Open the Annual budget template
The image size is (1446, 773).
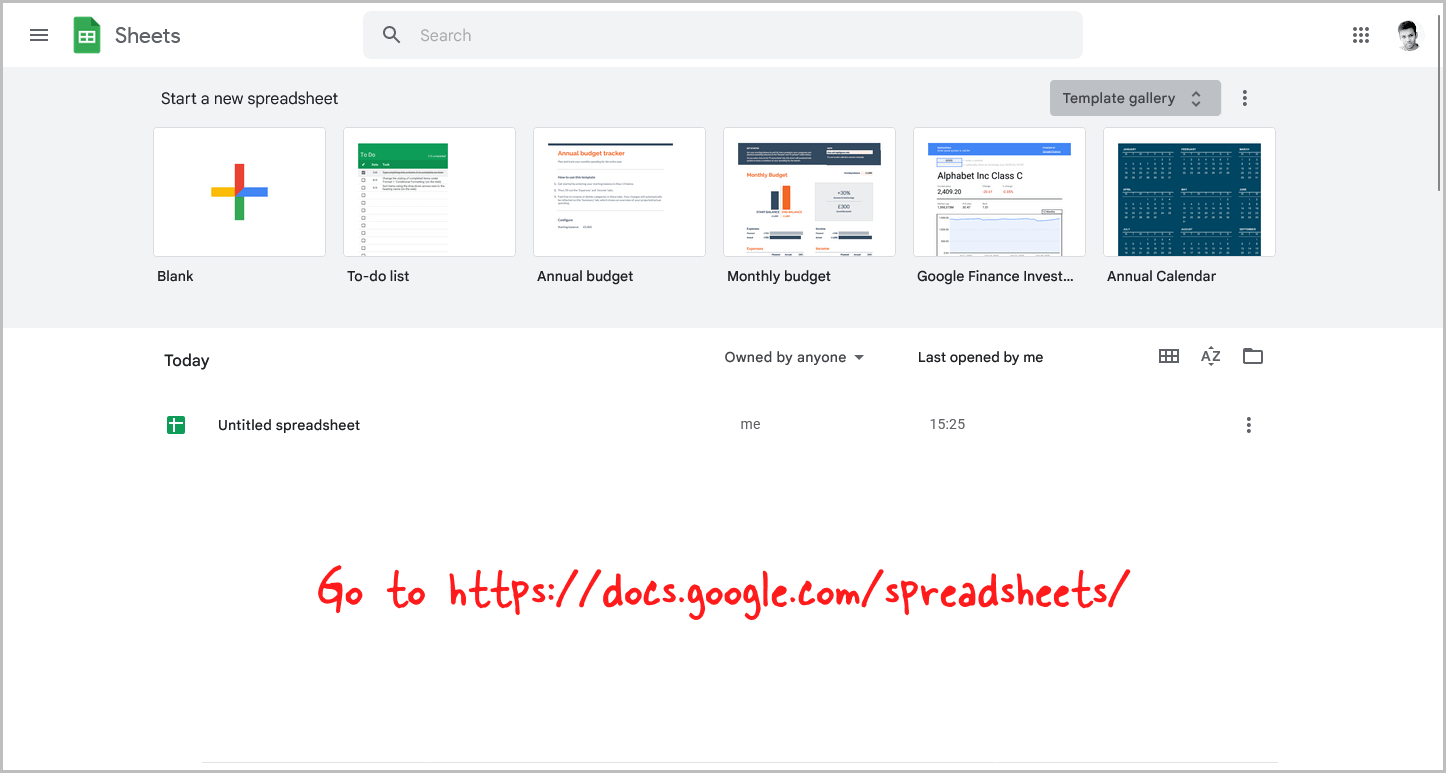[x=619, y=192]
